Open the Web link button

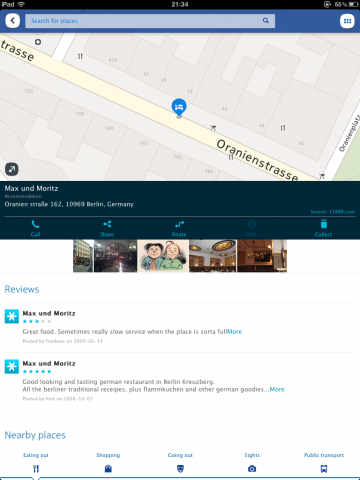251,228
